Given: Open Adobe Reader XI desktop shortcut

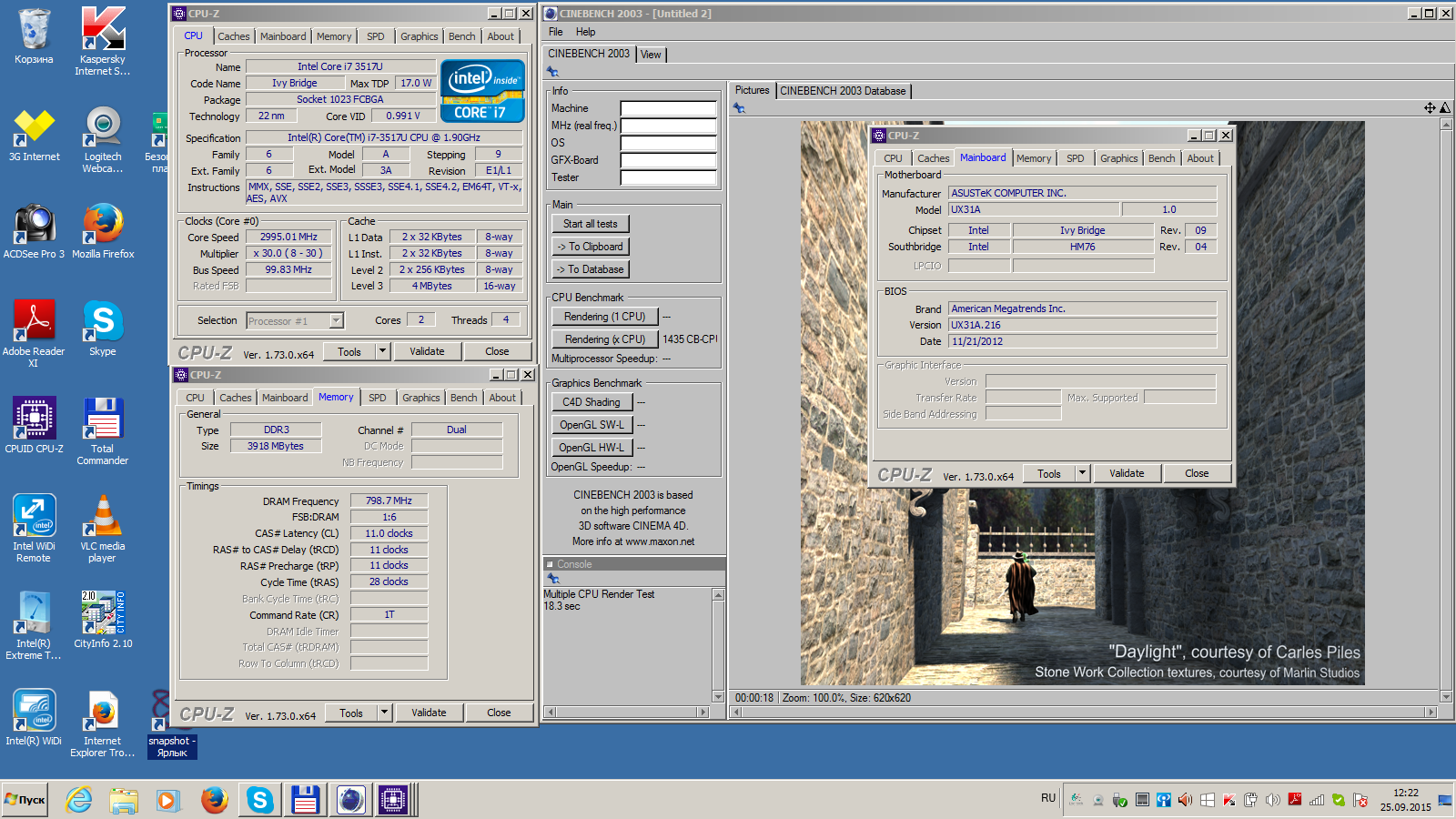Looking at the screenshot, I should (34, 334).
